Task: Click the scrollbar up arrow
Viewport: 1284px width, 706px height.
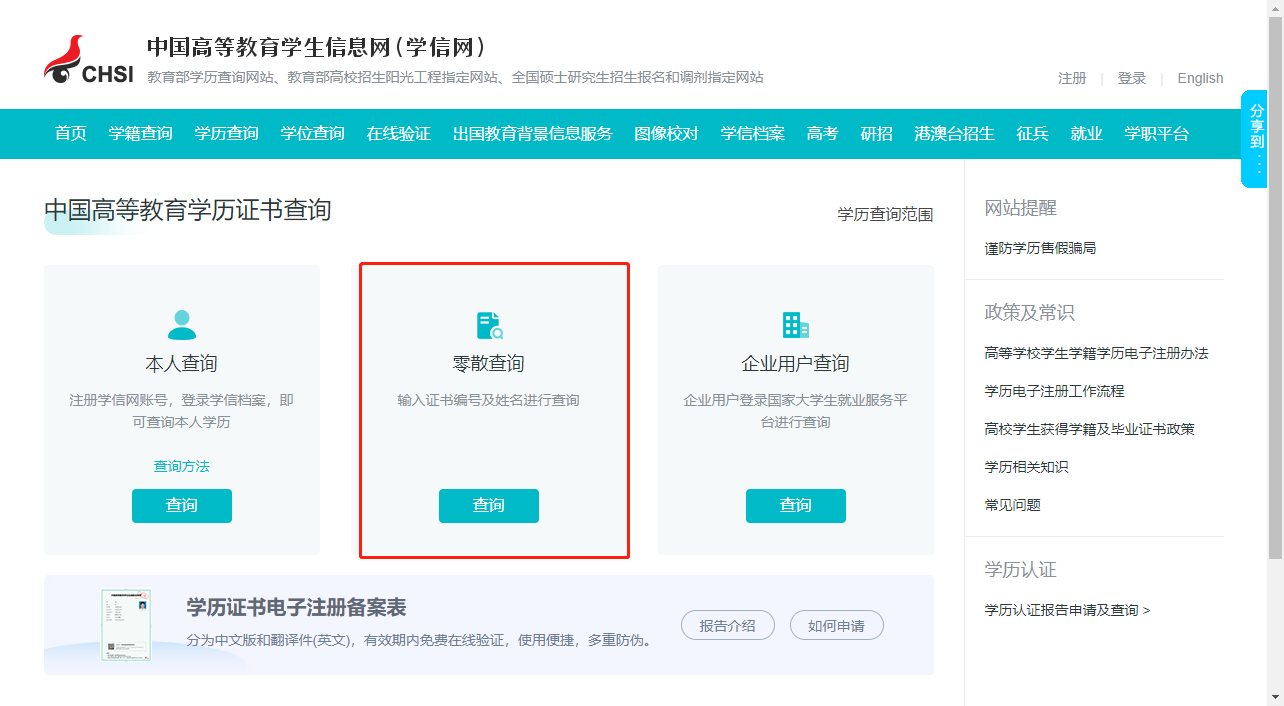Action: 1275,8
